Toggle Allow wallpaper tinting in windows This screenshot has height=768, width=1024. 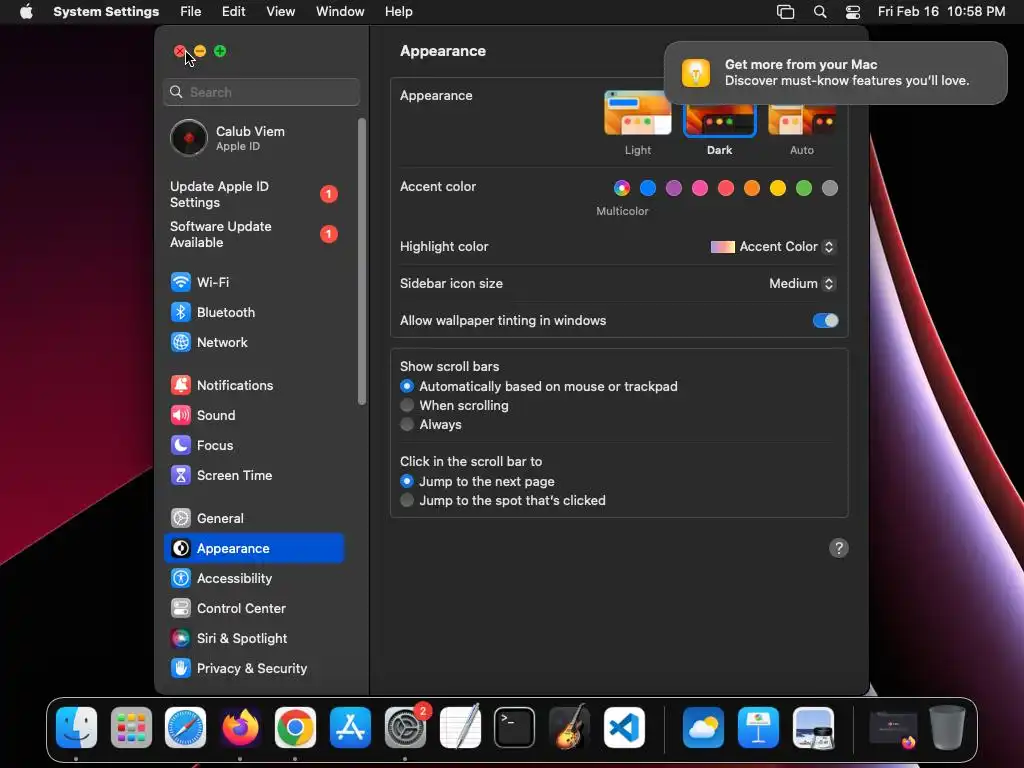pos(825,321)
